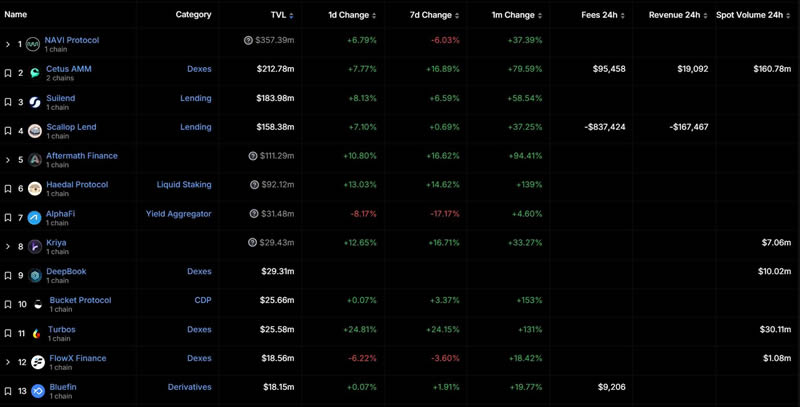Expand the Aftermath Finance row

(8, 160)
